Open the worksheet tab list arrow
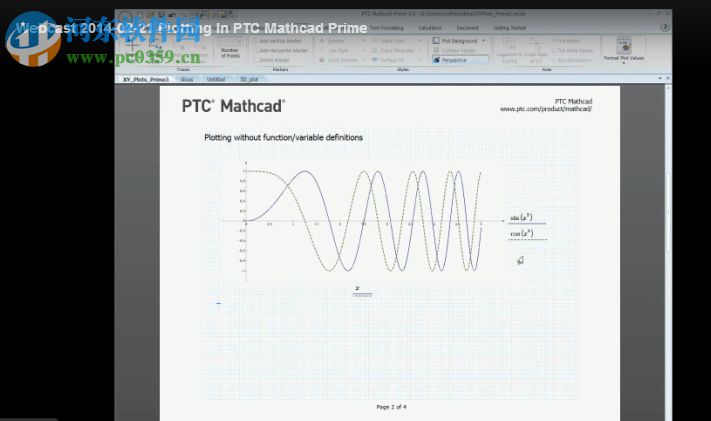The image size is (711, 421). (660, 78)
